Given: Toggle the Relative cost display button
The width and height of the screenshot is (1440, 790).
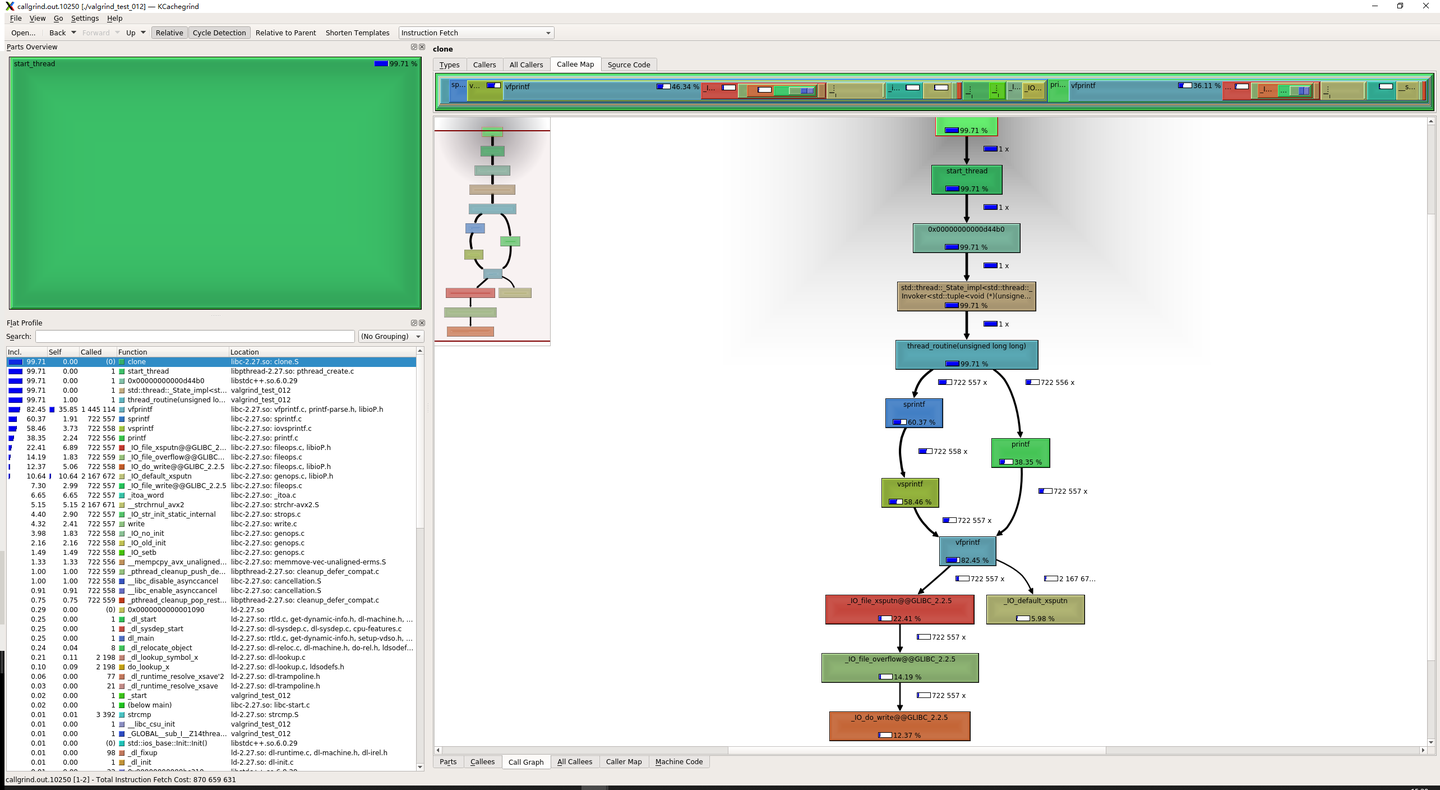Looking at the screenshot, I should (169, 33).
